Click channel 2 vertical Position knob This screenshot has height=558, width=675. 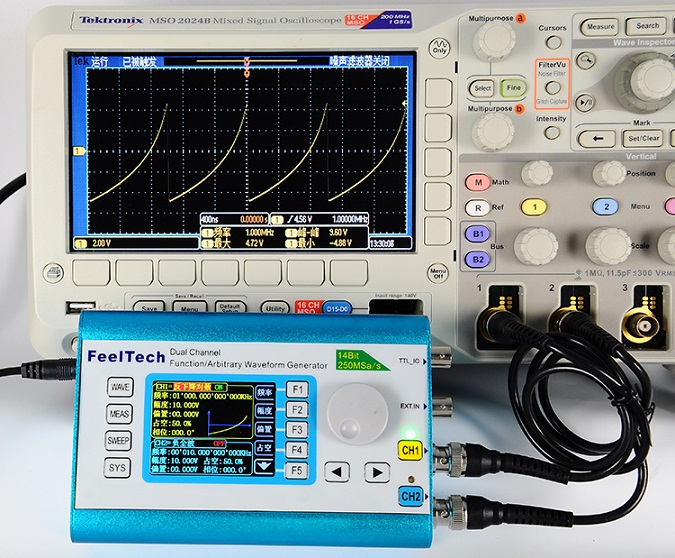tap(609, 174)
